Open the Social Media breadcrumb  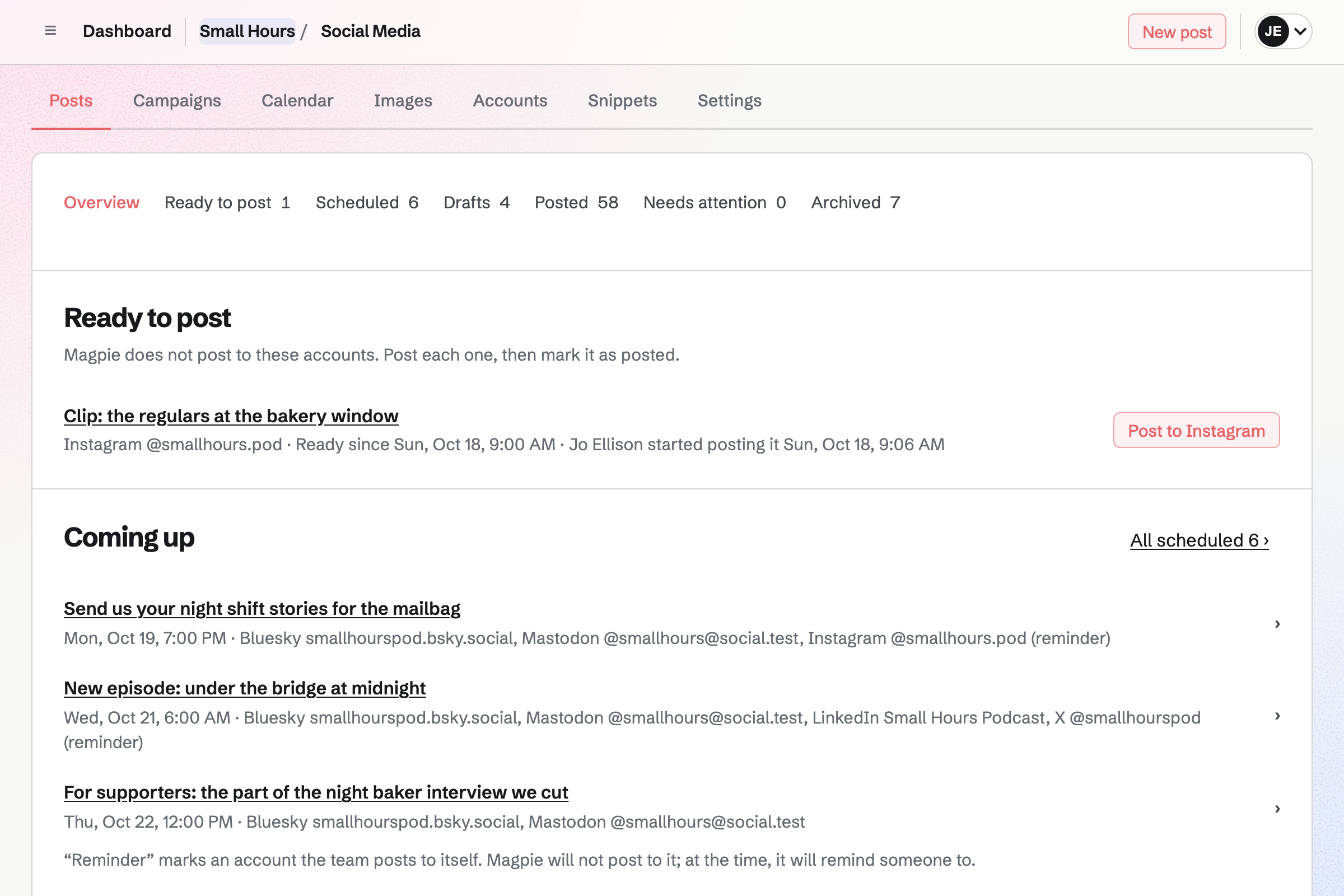370,31
